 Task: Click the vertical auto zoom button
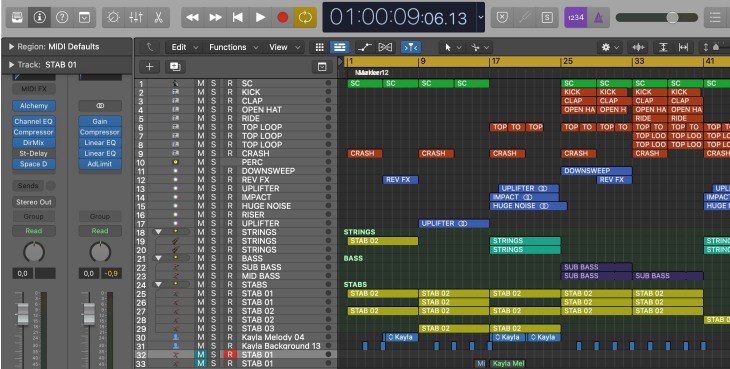point(663,47)
